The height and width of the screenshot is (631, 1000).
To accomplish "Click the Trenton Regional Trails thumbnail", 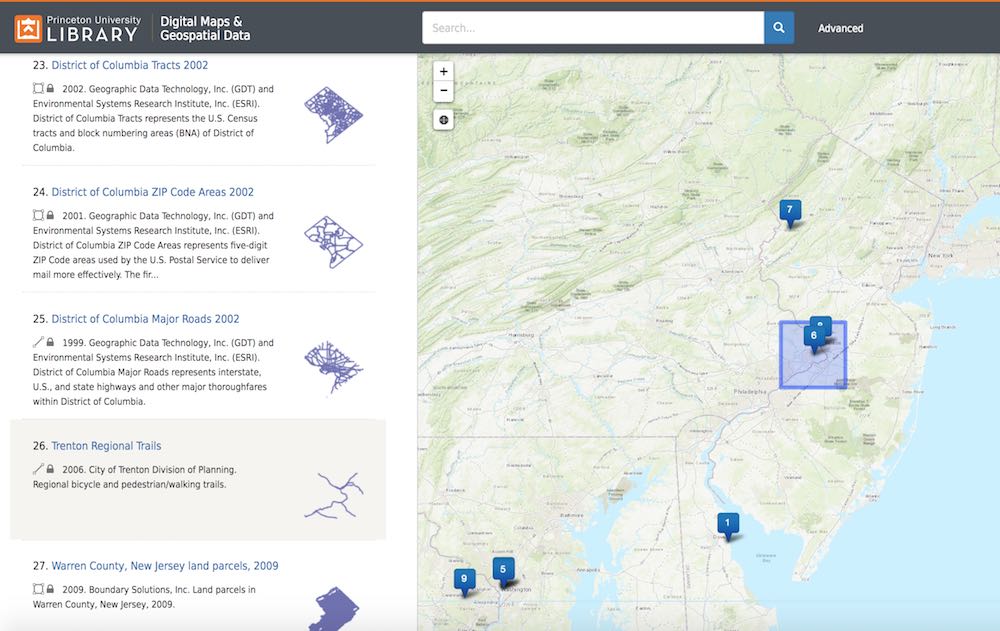I will 333,495.
